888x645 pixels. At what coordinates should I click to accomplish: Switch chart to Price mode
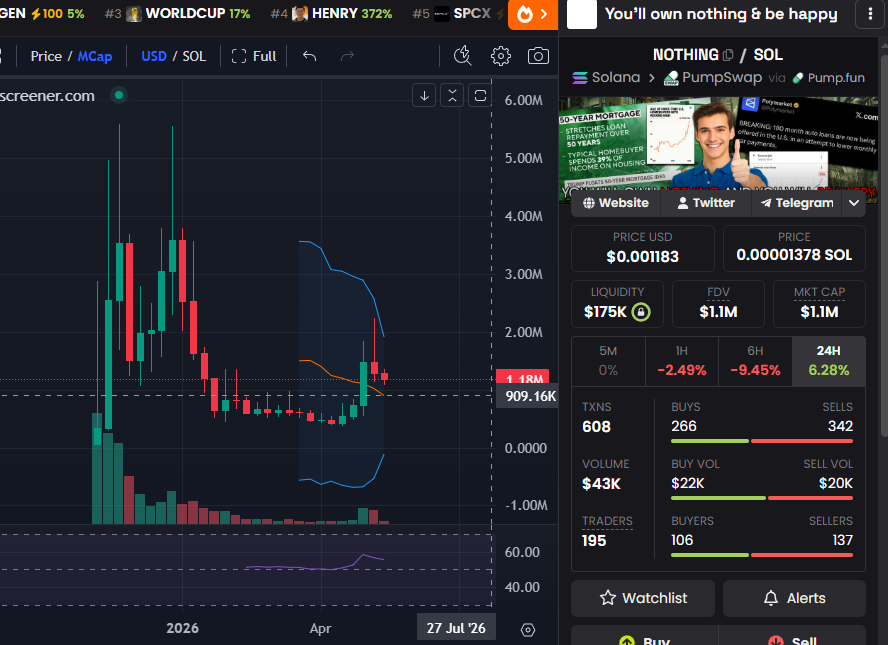[46, 56]
